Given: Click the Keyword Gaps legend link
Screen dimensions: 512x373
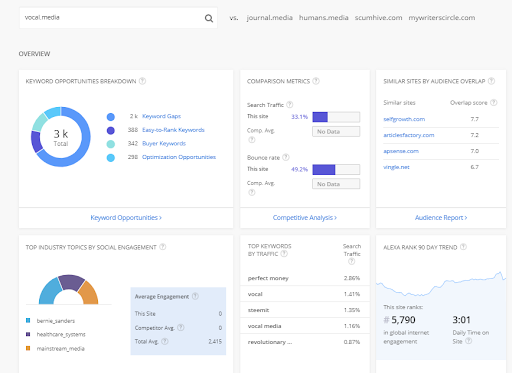Looking at the screenshot, I should (x=161, y=116).
